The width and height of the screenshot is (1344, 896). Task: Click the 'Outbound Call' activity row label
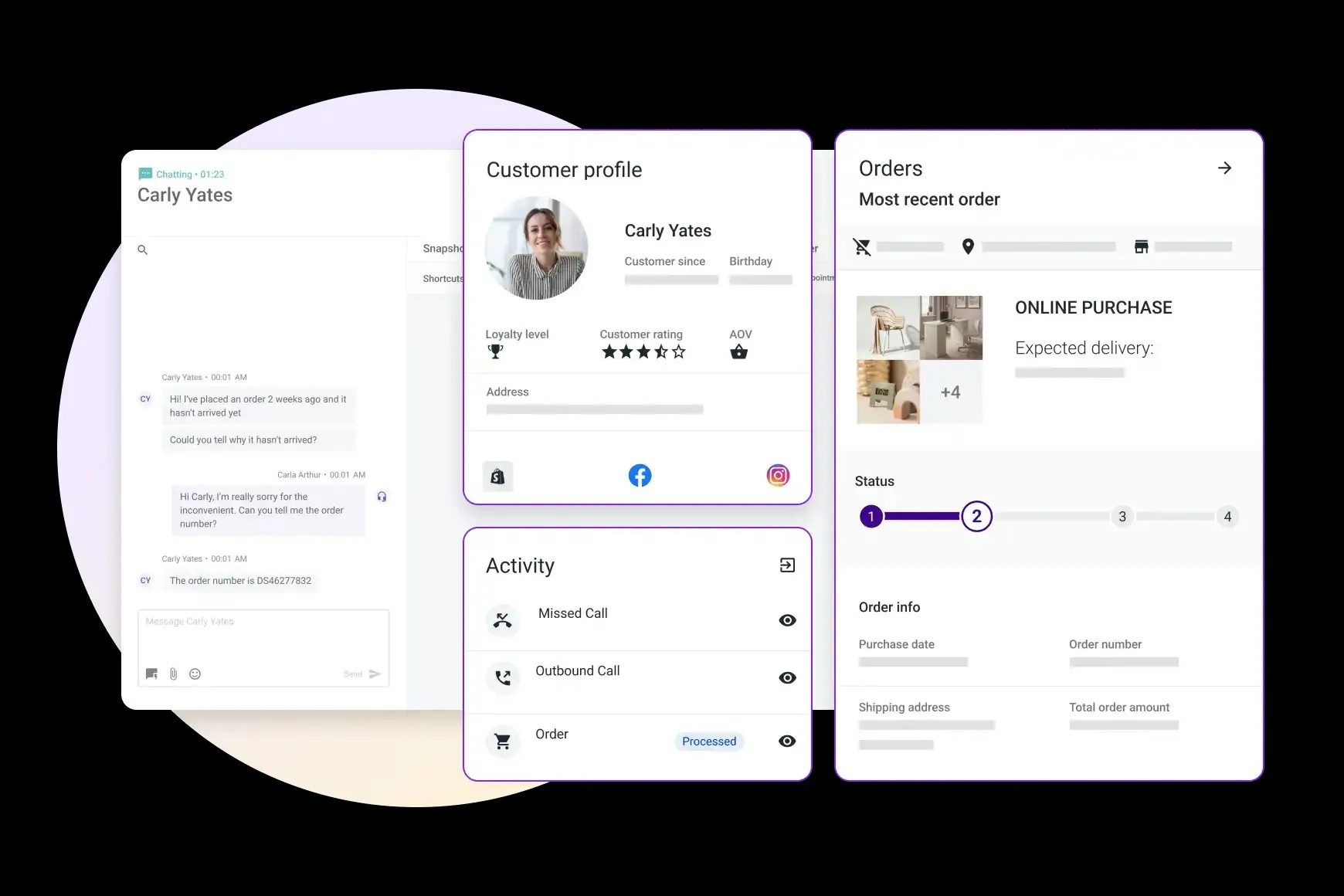[x=578, y=671]
